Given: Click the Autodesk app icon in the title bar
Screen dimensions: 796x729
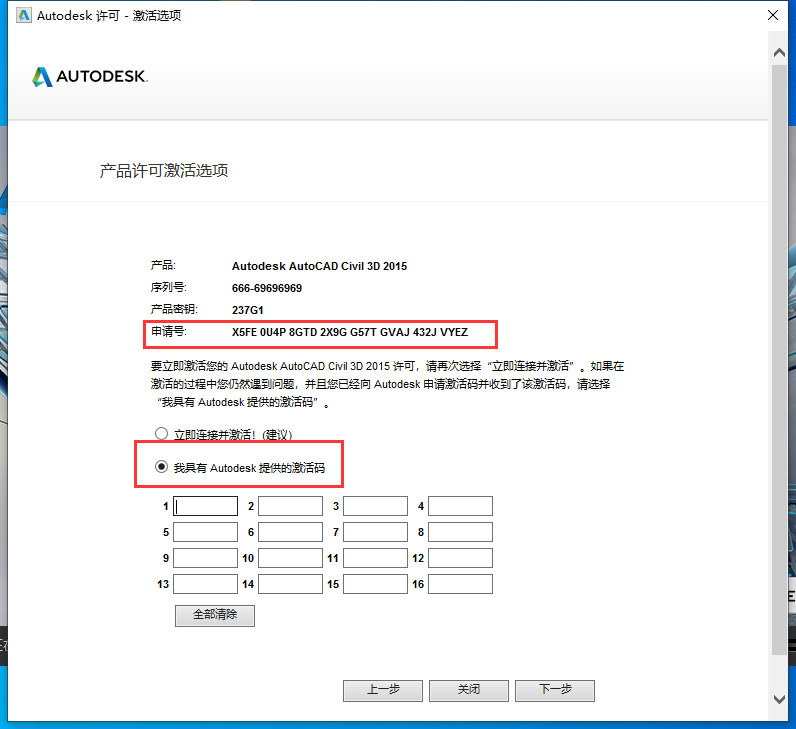Looking at the screenshot, I should click(x=24, y=15).
